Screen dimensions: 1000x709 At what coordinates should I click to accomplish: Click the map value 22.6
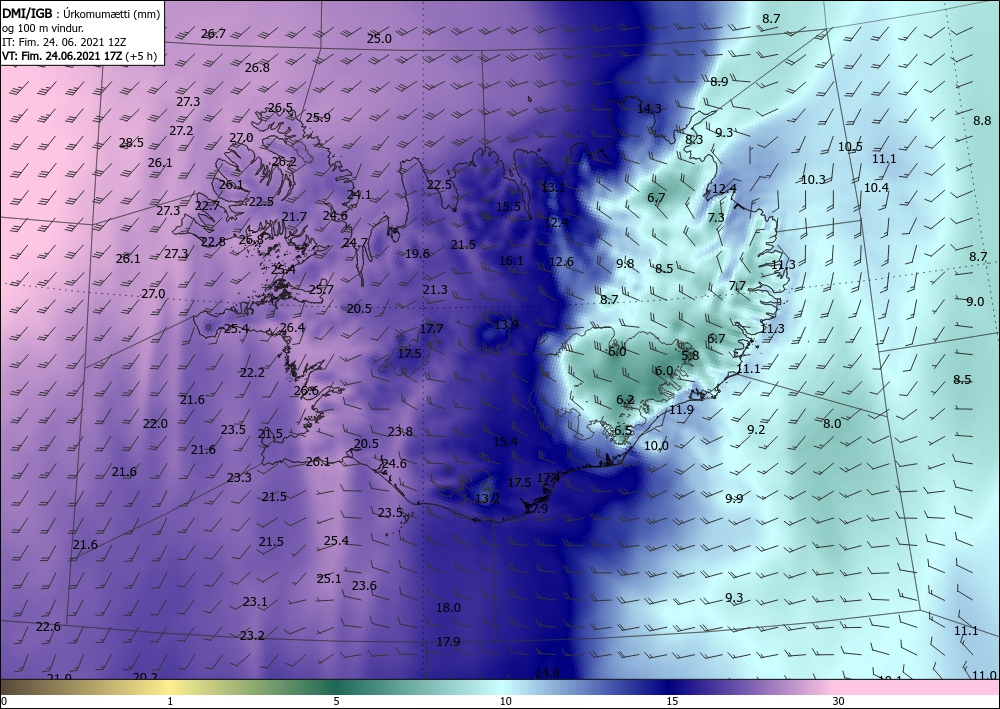[48, 626]
